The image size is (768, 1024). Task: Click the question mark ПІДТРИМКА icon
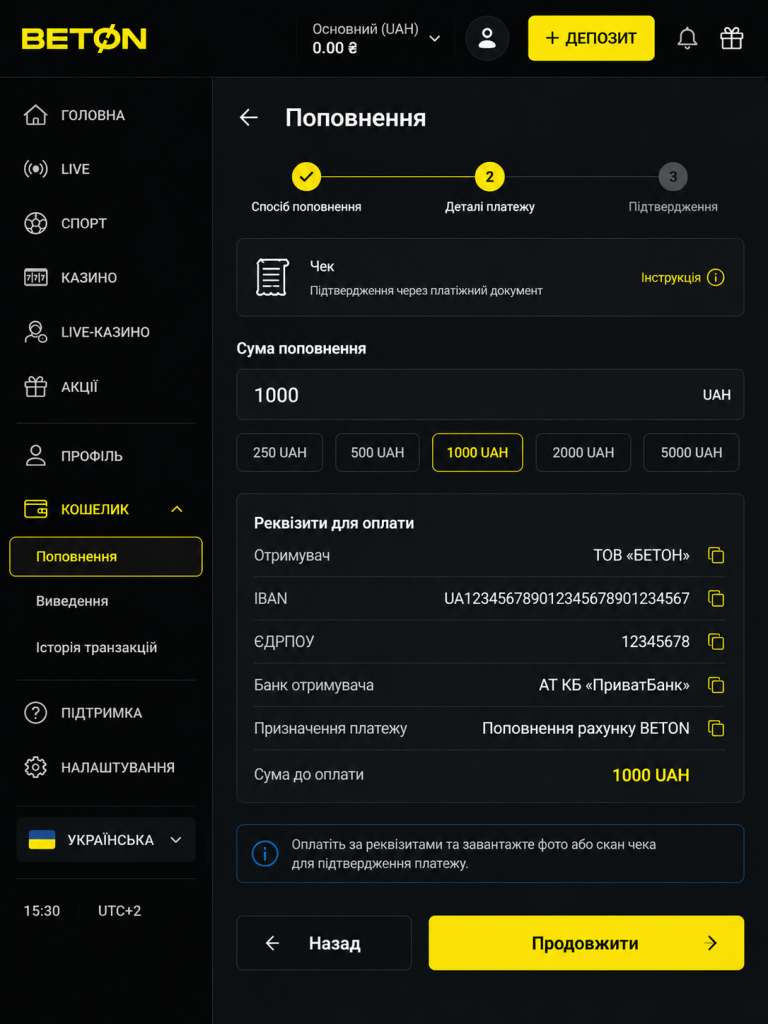pos(35,712)
